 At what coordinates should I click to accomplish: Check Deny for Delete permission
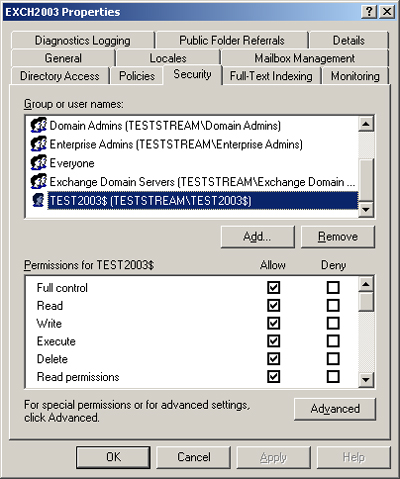coord(333,359)
